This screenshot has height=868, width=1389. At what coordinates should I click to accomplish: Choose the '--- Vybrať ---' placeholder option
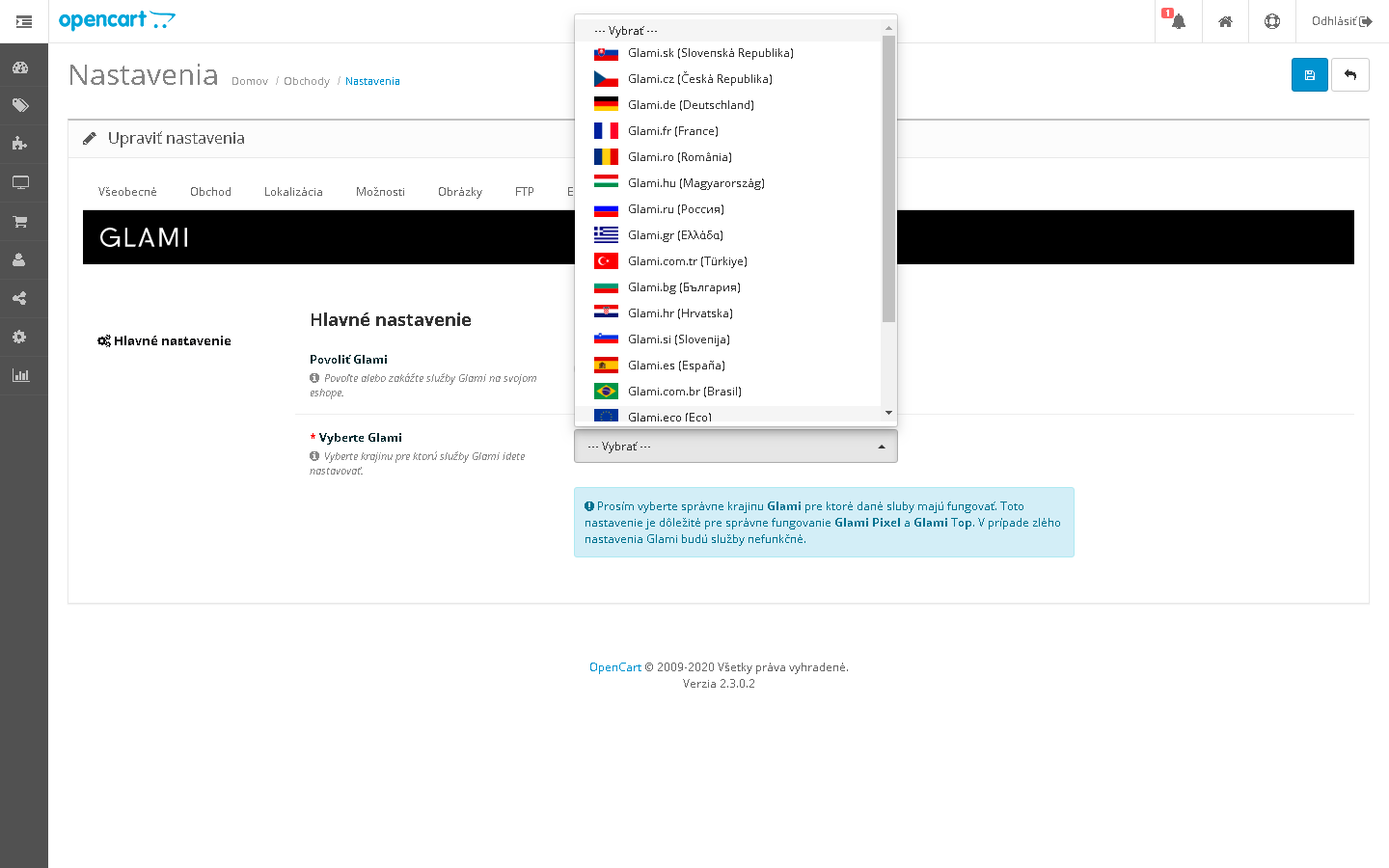[728, 31]
